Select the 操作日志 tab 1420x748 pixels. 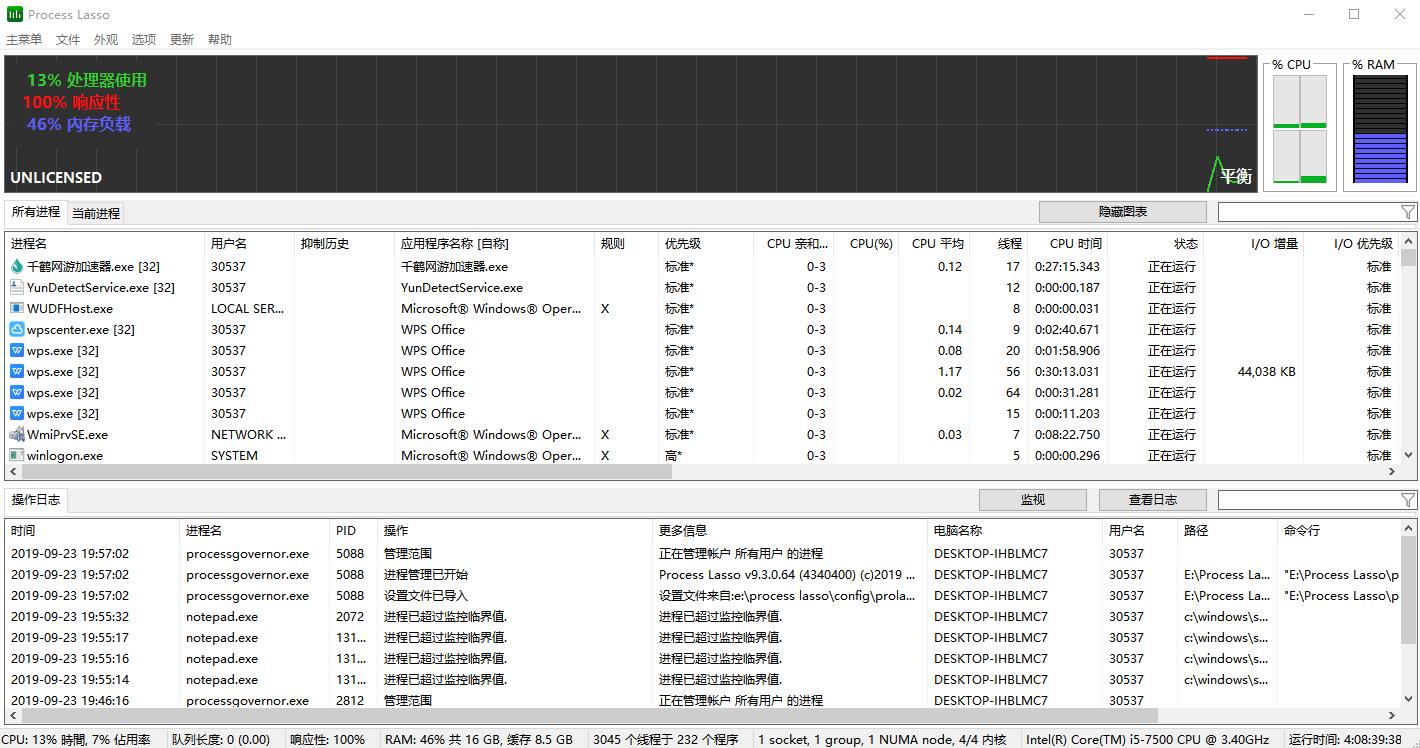36,499
